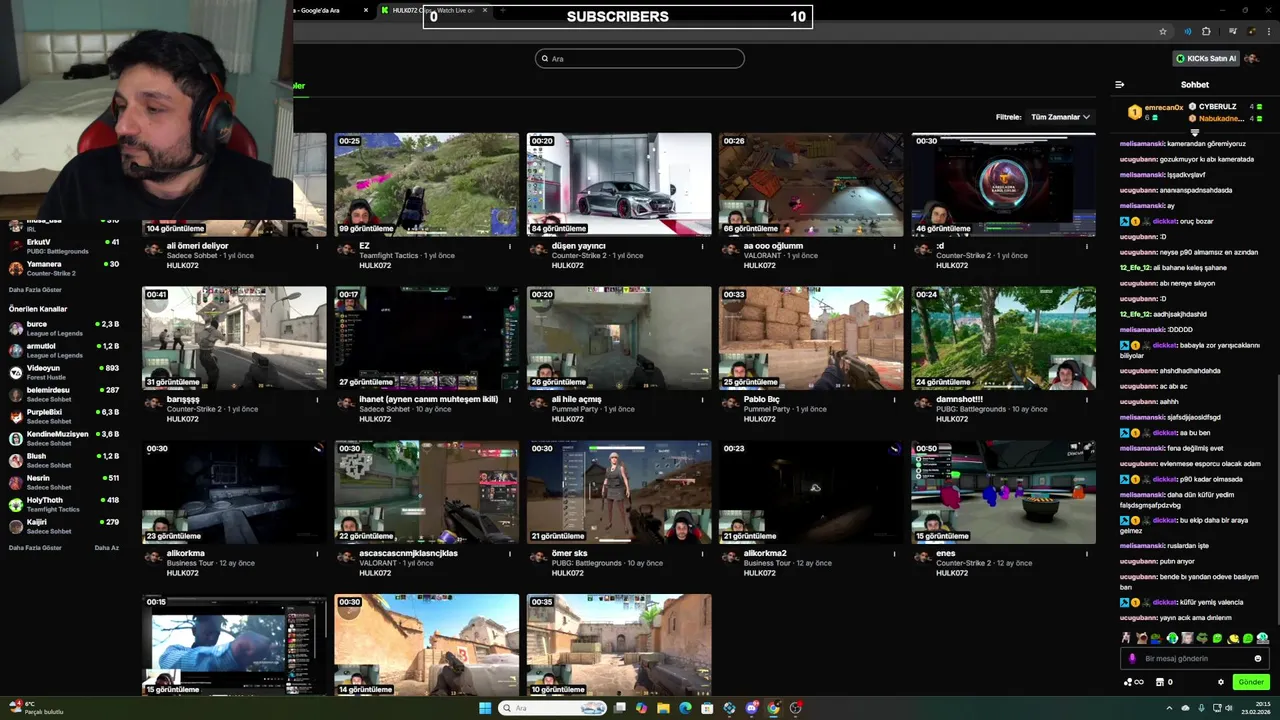
Task: Open Copilot from the taskbar
Action: [x=641, y=708]
